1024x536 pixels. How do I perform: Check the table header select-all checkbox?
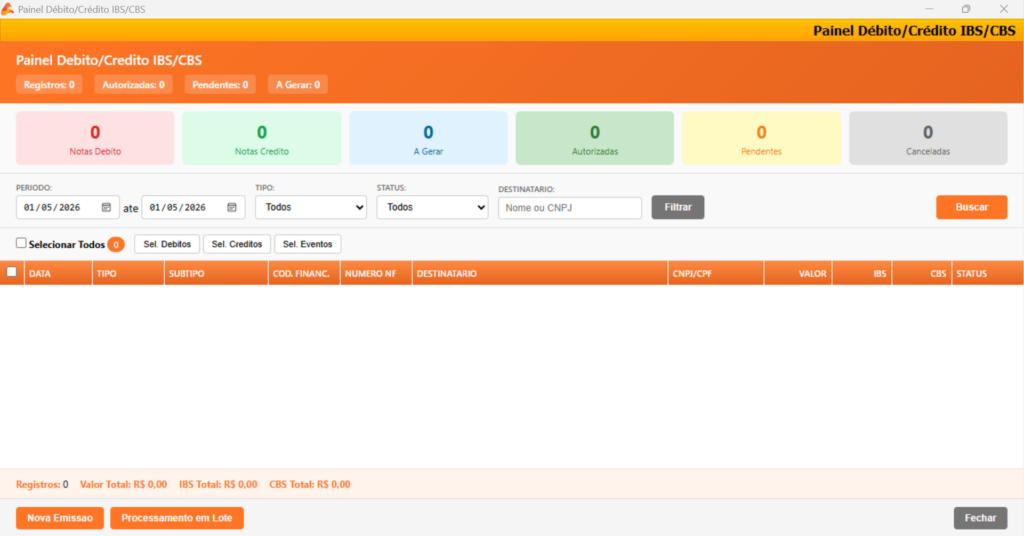[12, 272]
